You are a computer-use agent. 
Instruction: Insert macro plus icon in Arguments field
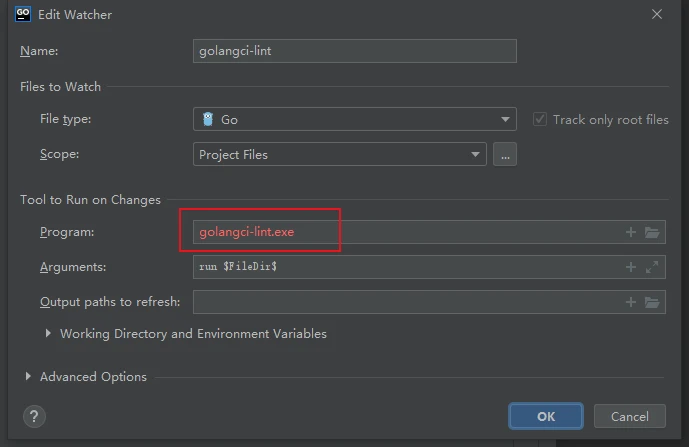(631, 267)
